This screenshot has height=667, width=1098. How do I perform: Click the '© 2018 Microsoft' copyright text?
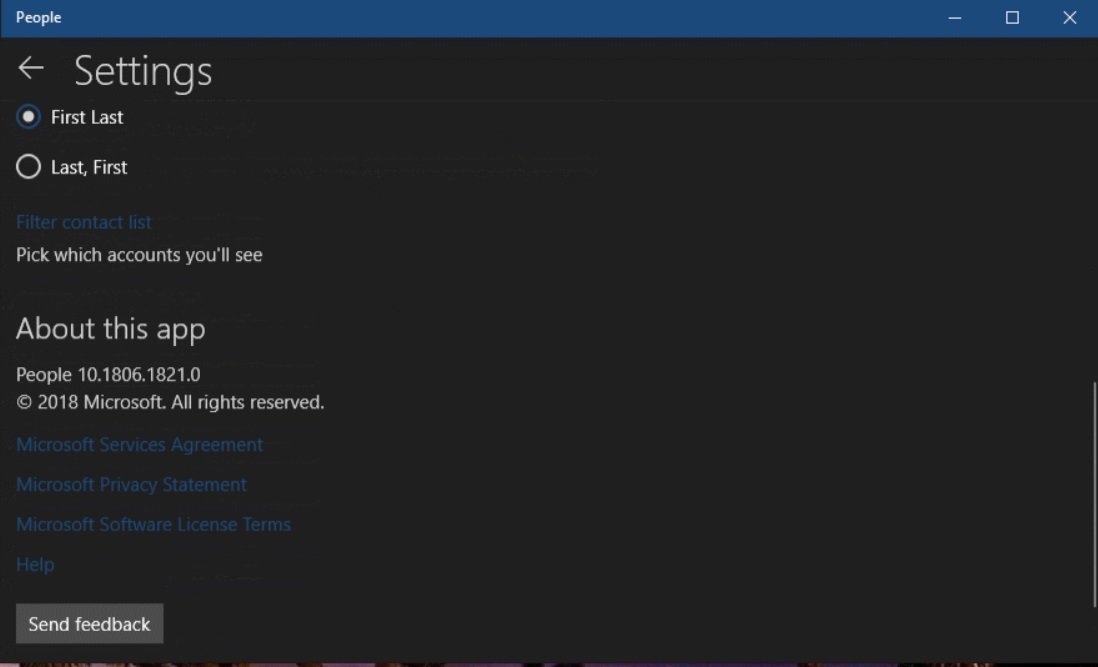tap(170, 402)
